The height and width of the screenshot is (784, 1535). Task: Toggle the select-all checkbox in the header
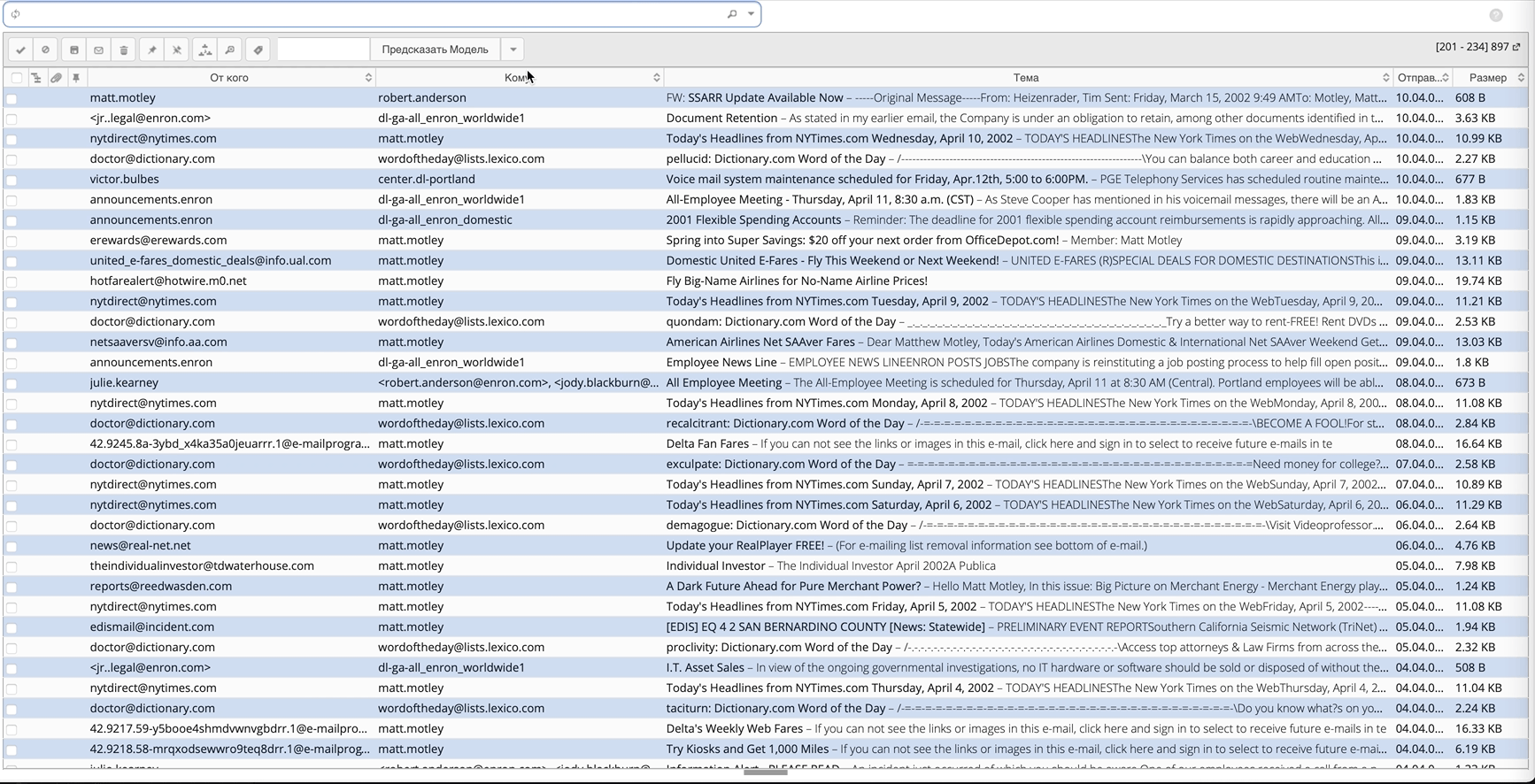(x=16, y=78)
